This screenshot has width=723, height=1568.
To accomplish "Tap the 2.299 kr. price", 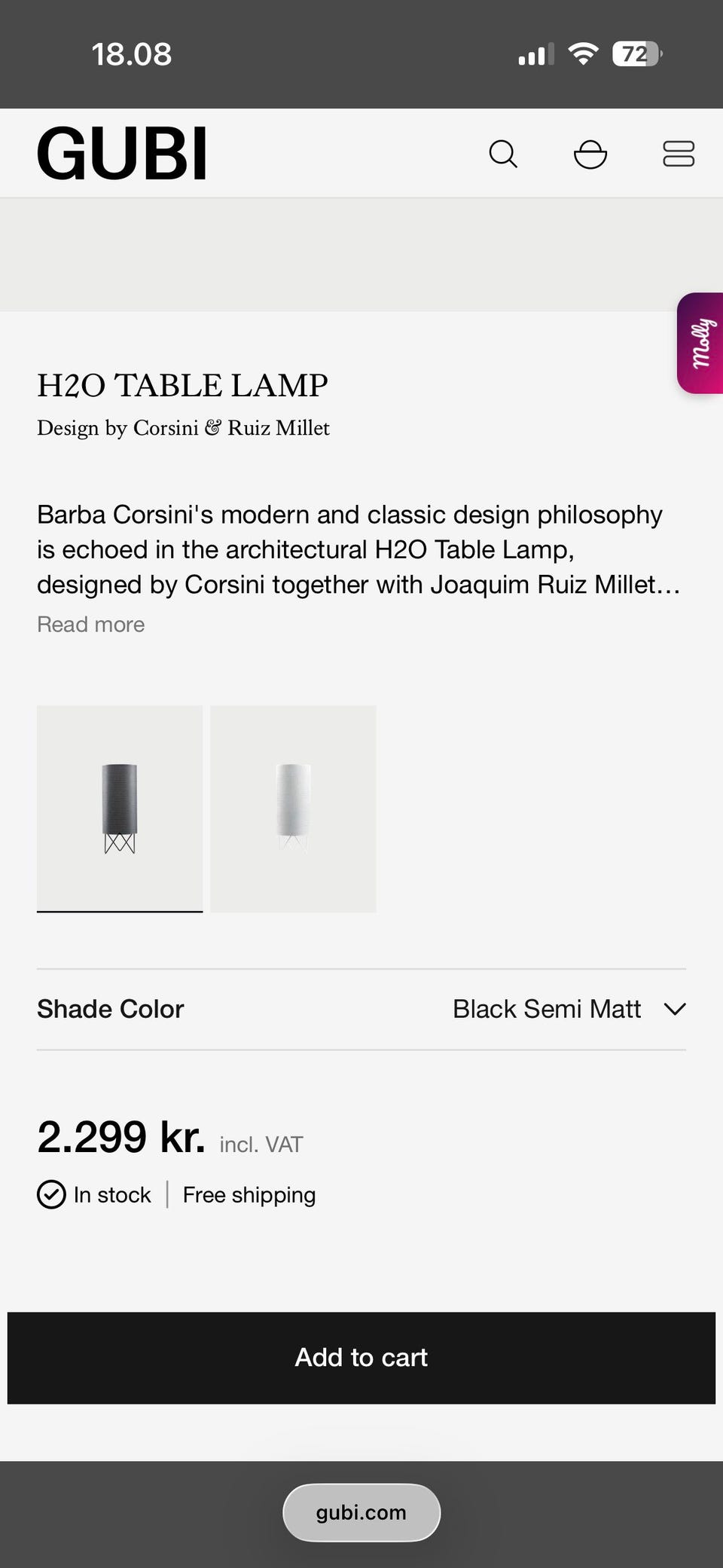I will (x=121, y=1137).
